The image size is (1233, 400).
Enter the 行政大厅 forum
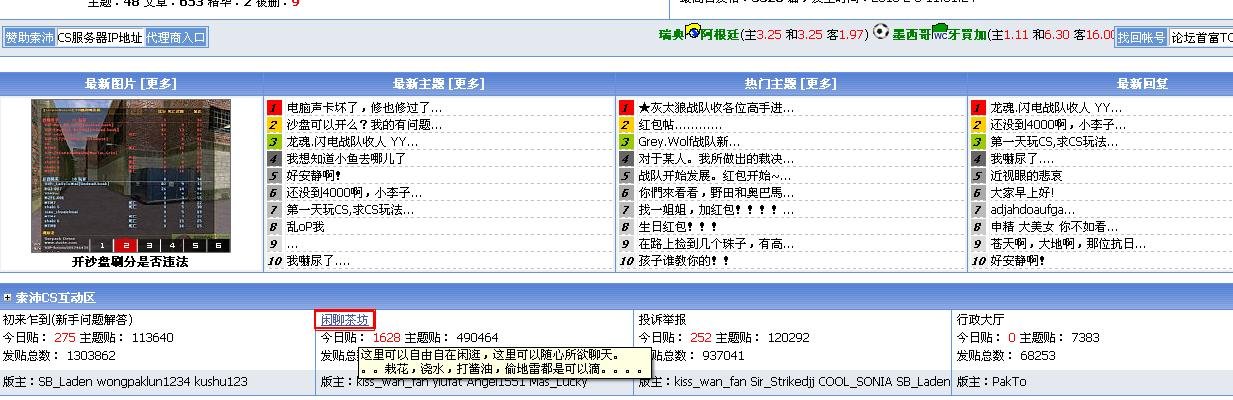981,320
